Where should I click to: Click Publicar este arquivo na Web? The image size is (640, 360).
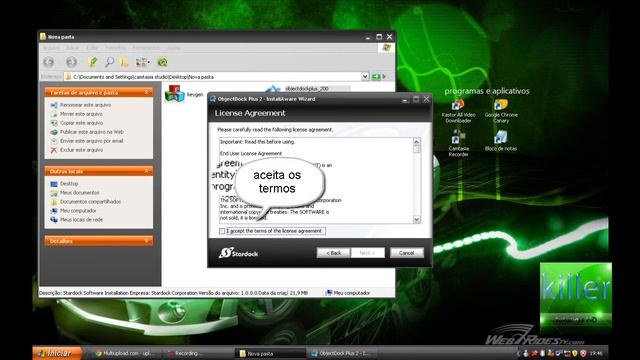pyautogui.click(x=91, y=132)
